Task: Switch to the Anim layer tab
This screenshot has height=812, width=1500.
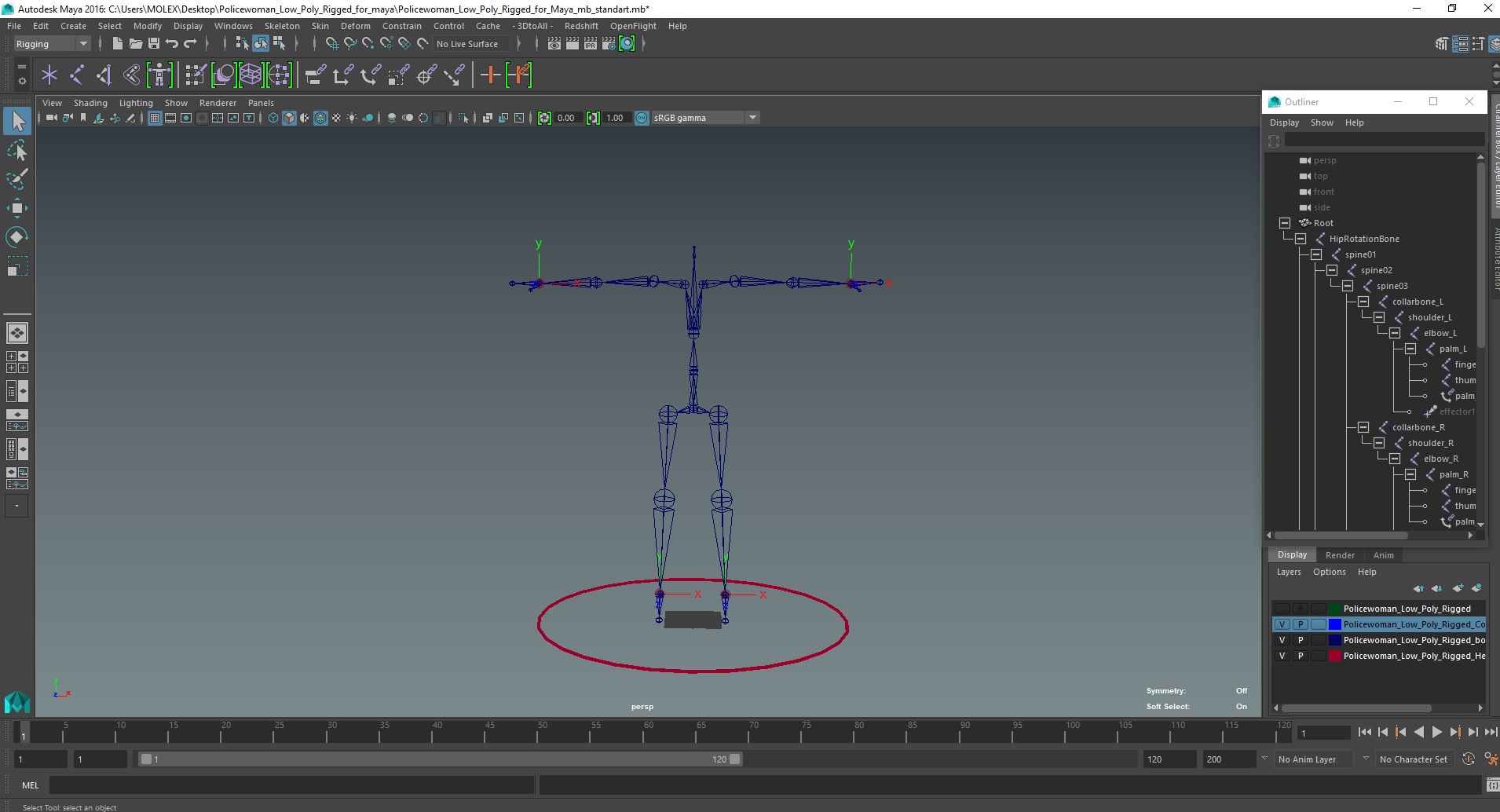Action: click(x=1383, y=555)
